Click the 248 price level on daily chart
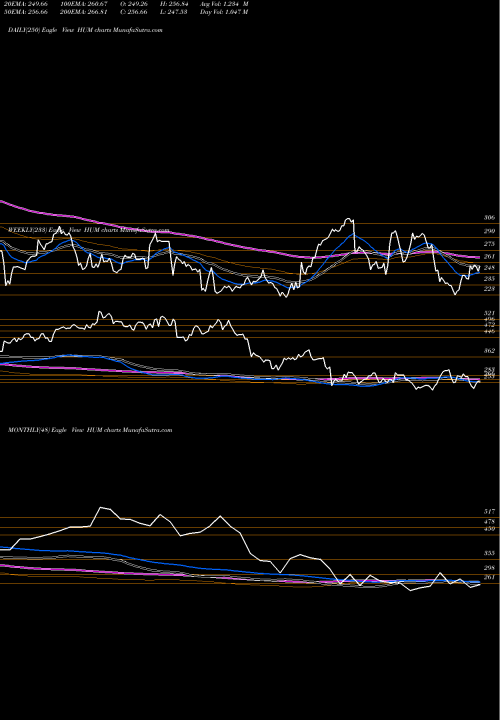 (x=489, y=268)
